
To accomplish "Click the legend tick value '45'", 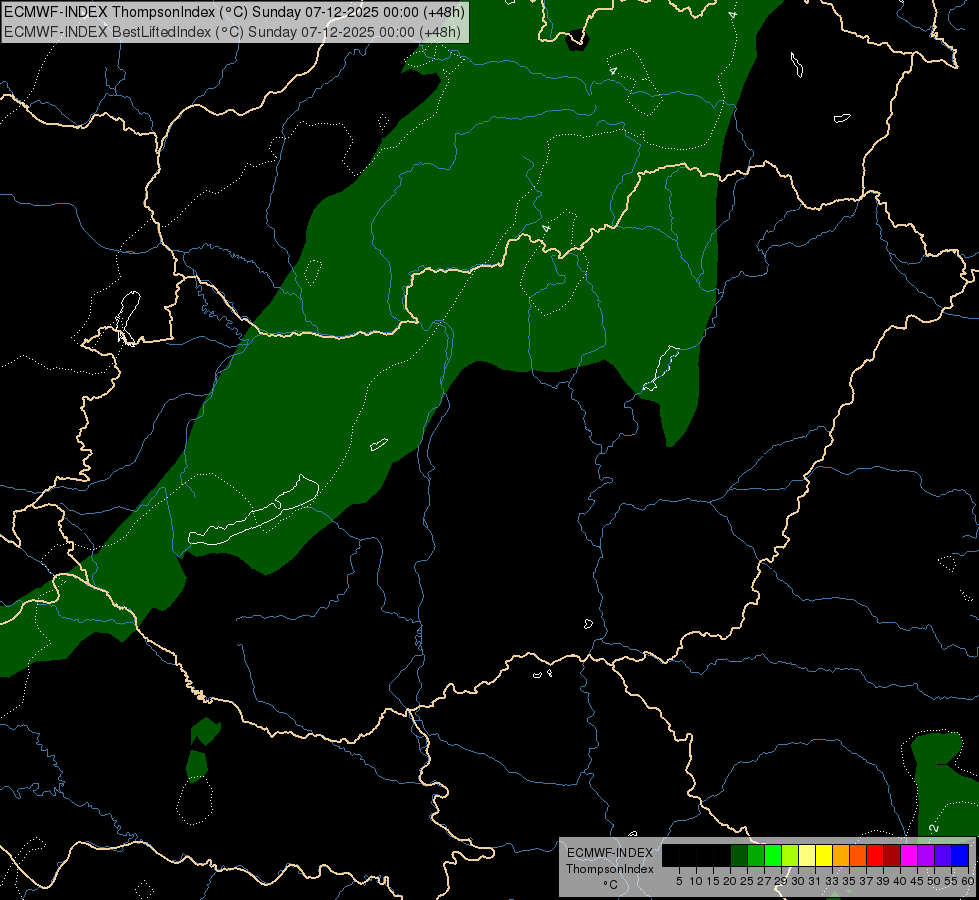I will point(917,881).
